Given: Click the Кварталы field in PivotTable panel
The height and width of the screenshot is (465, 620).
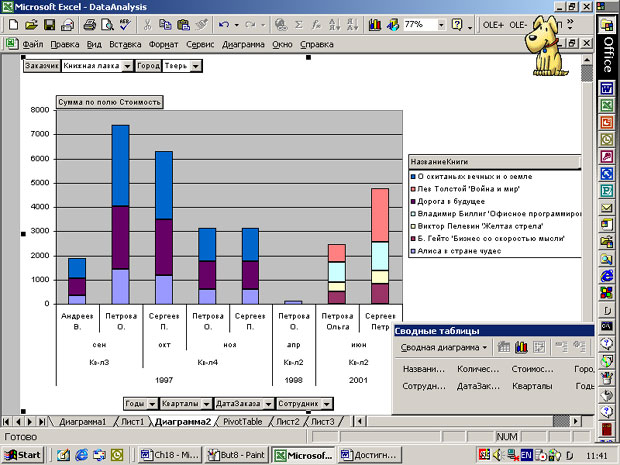Looking at the screenshot, I should (532, 384).
